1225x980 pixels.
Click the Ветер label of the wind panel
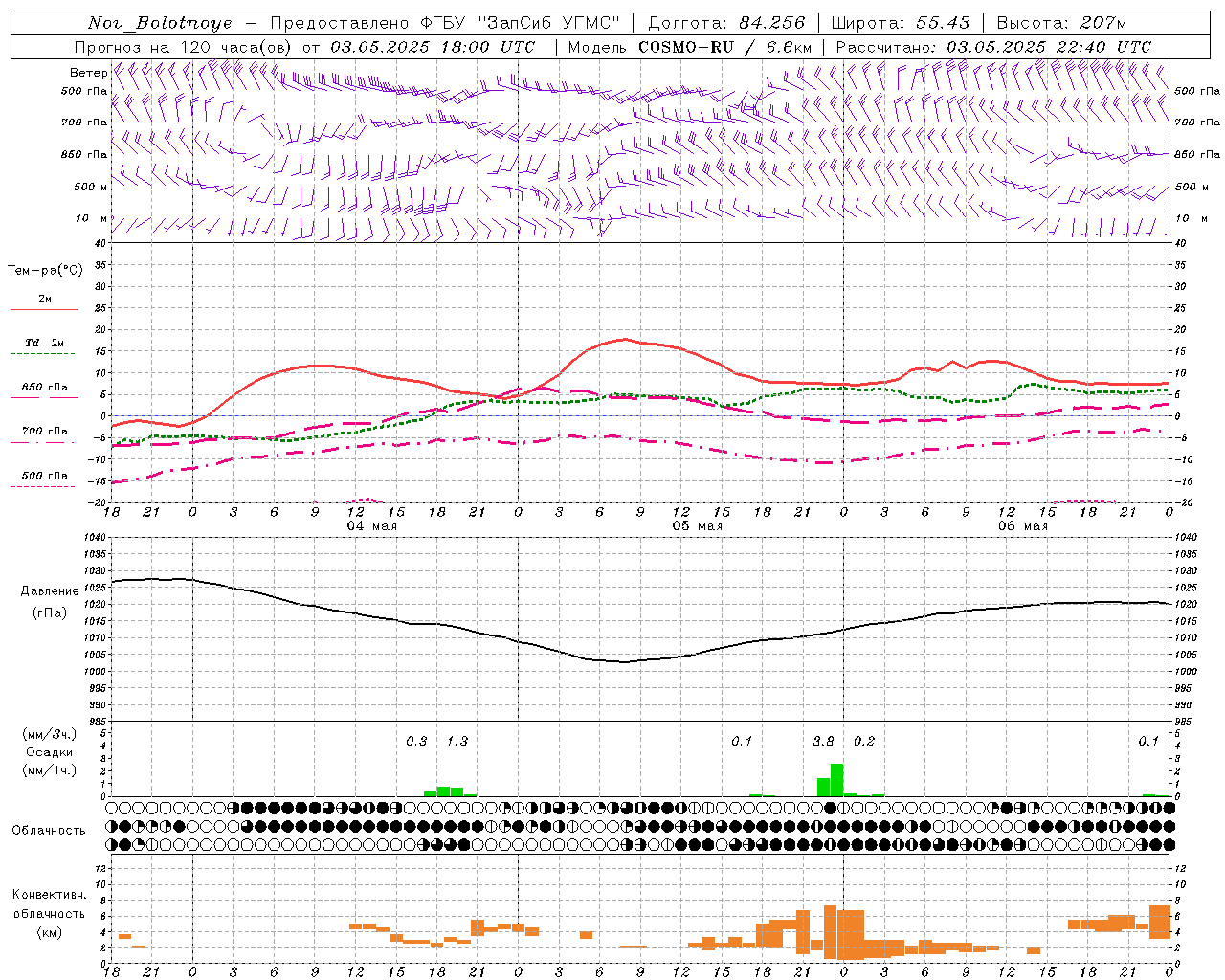tap(88, 73)
